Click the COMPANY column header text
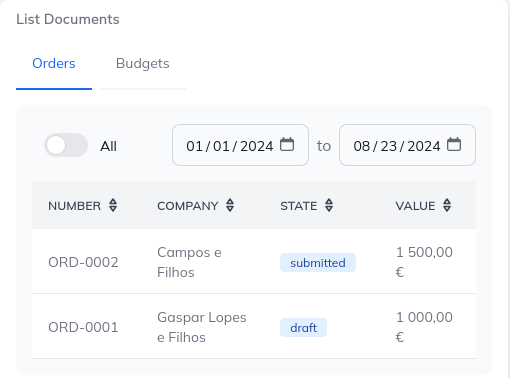Screen dimensions: 510x378 tap(188, 206)
